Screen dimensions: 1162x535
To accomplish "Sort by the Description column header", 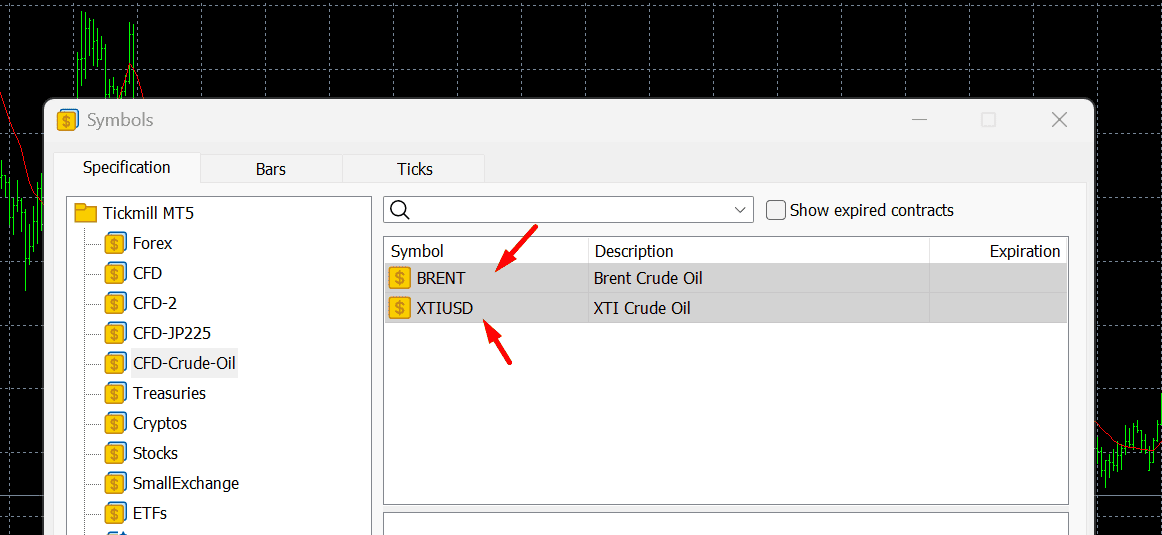I will pyautogui.click(x=759, y=251).
